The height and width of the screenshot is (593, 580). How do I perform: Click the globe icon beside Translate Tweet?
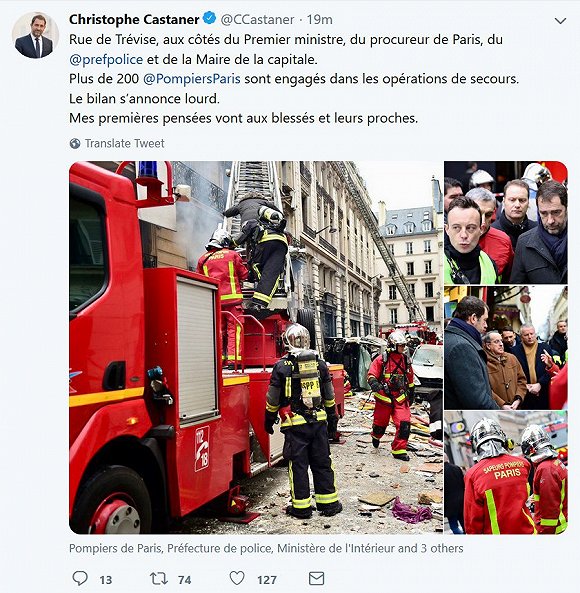[x=75, y=144]
